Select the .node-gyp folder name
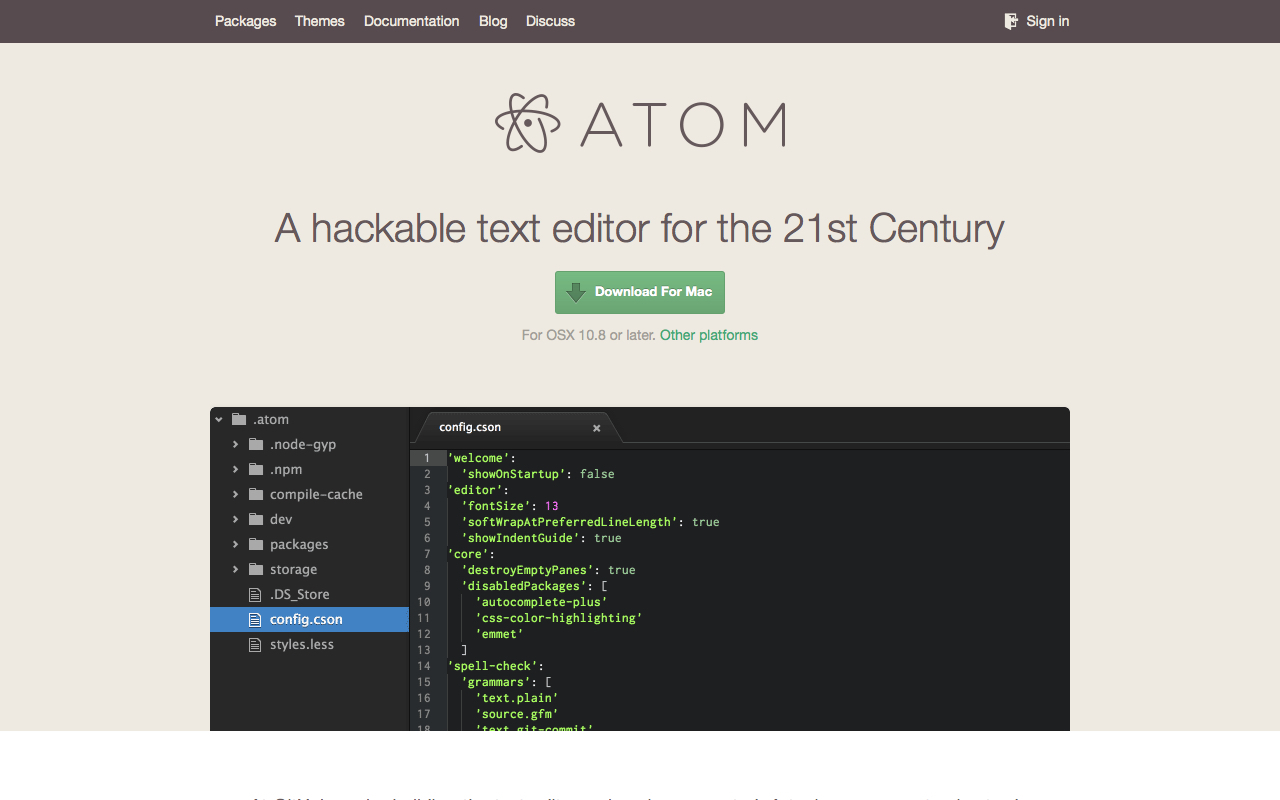The height and width of the screenshot is (800, 1280). tap(303, 444)
